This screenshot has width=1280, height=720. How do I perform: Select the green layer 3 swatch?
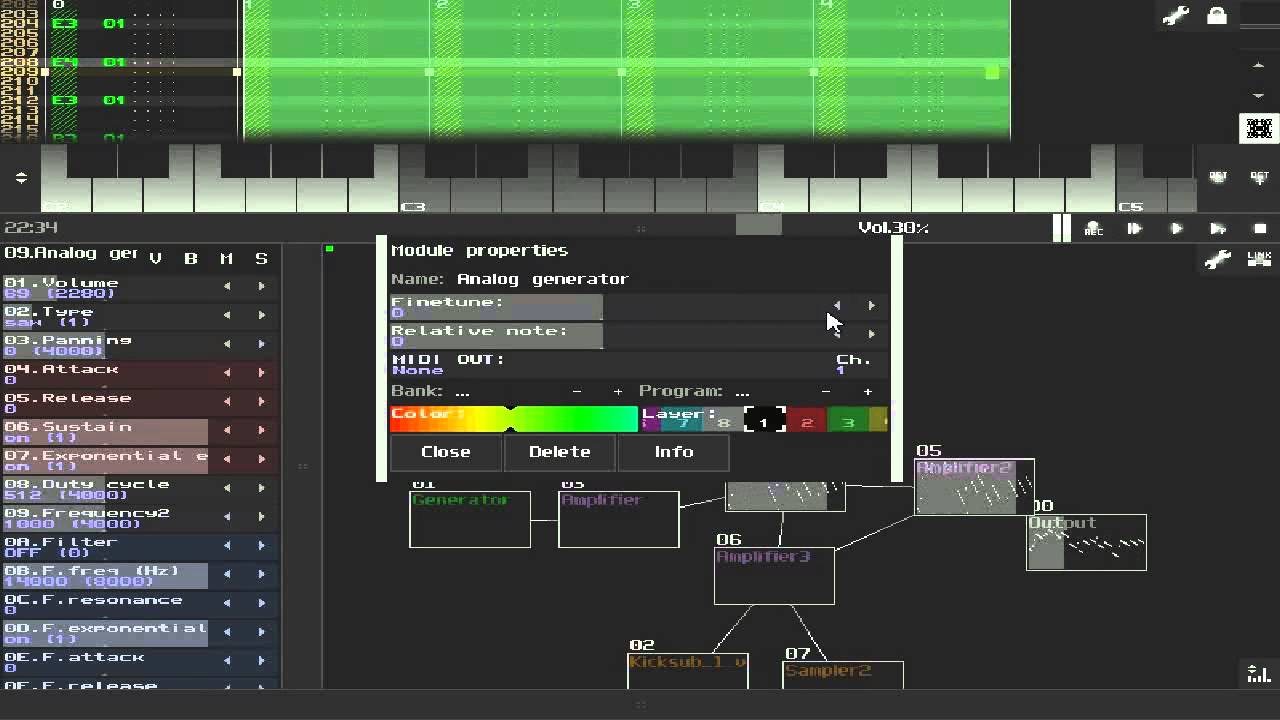848,421
